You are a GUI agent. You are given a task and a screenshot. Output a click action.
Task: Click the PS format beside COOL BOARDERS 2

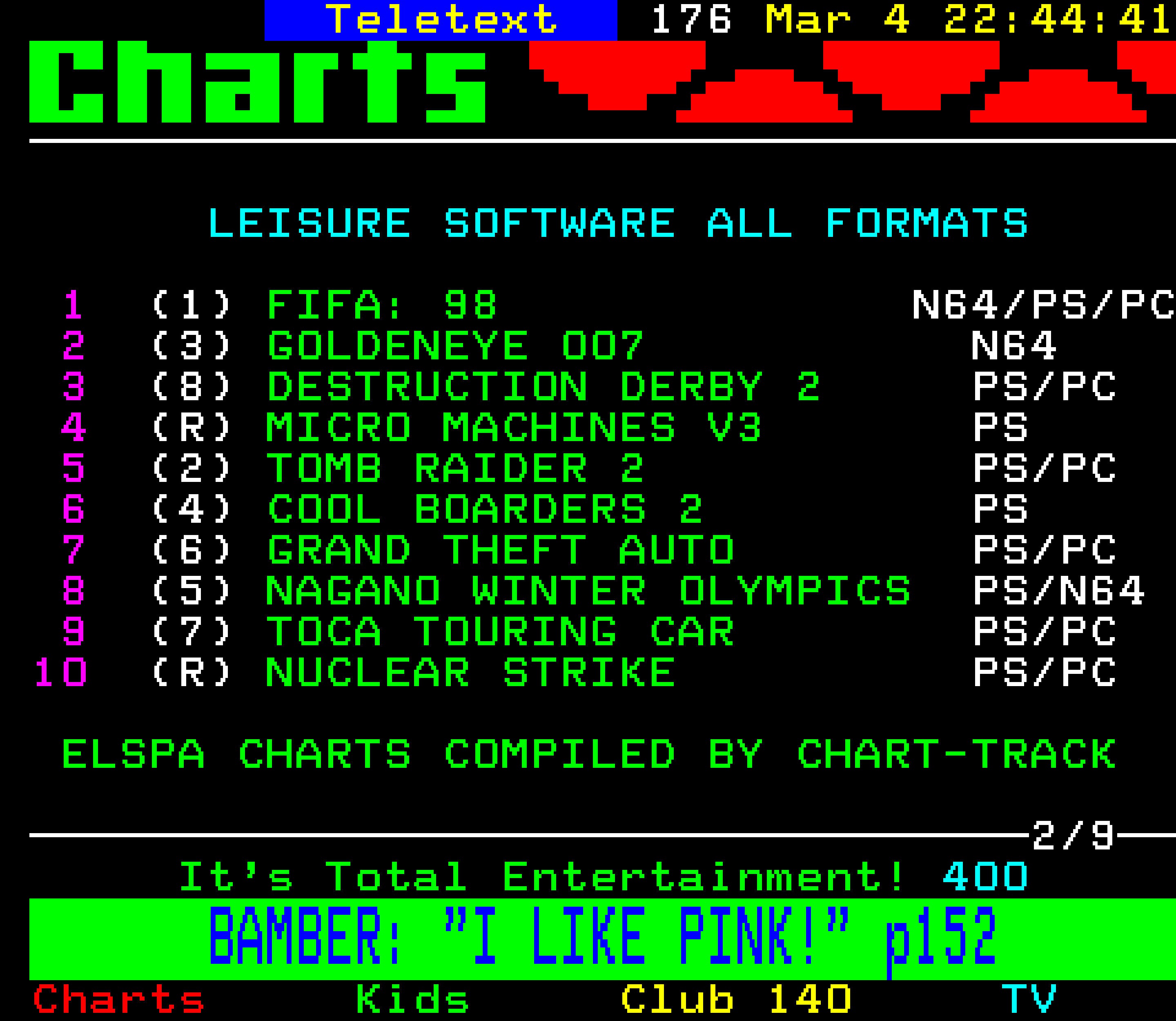click(1000, 509)
